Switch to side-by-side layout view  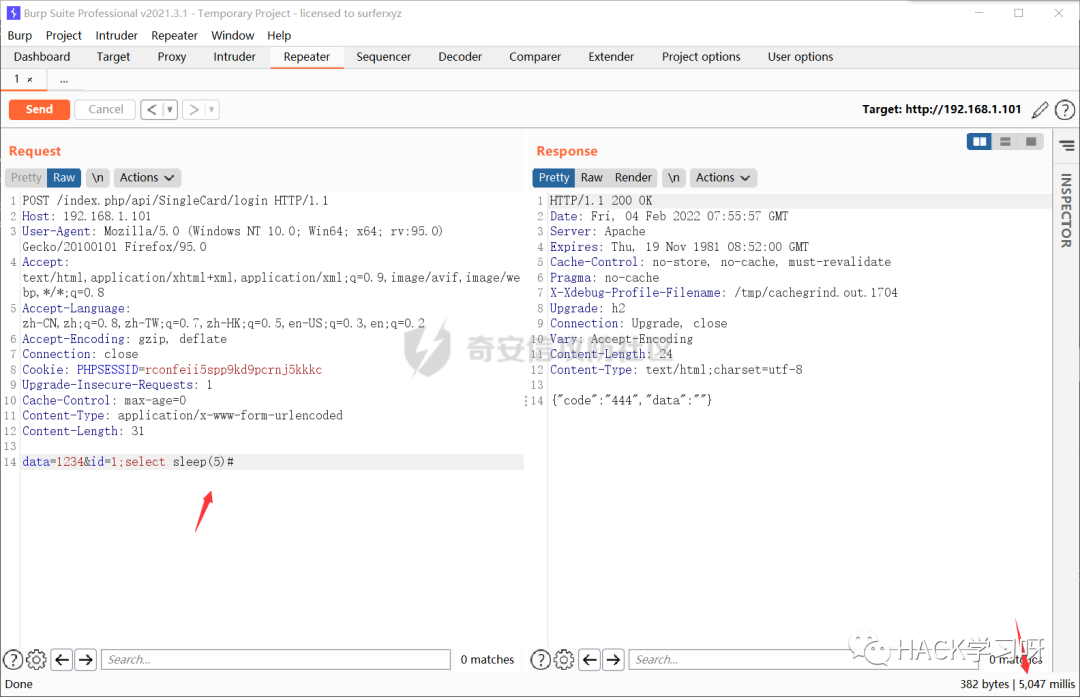point(979,142)
